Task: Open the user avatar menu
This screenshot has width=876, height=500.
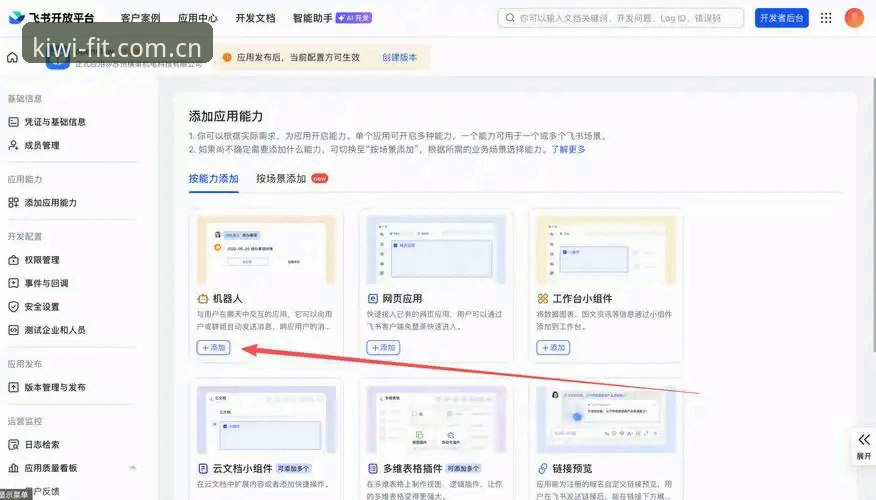Action: click(854, 18)
